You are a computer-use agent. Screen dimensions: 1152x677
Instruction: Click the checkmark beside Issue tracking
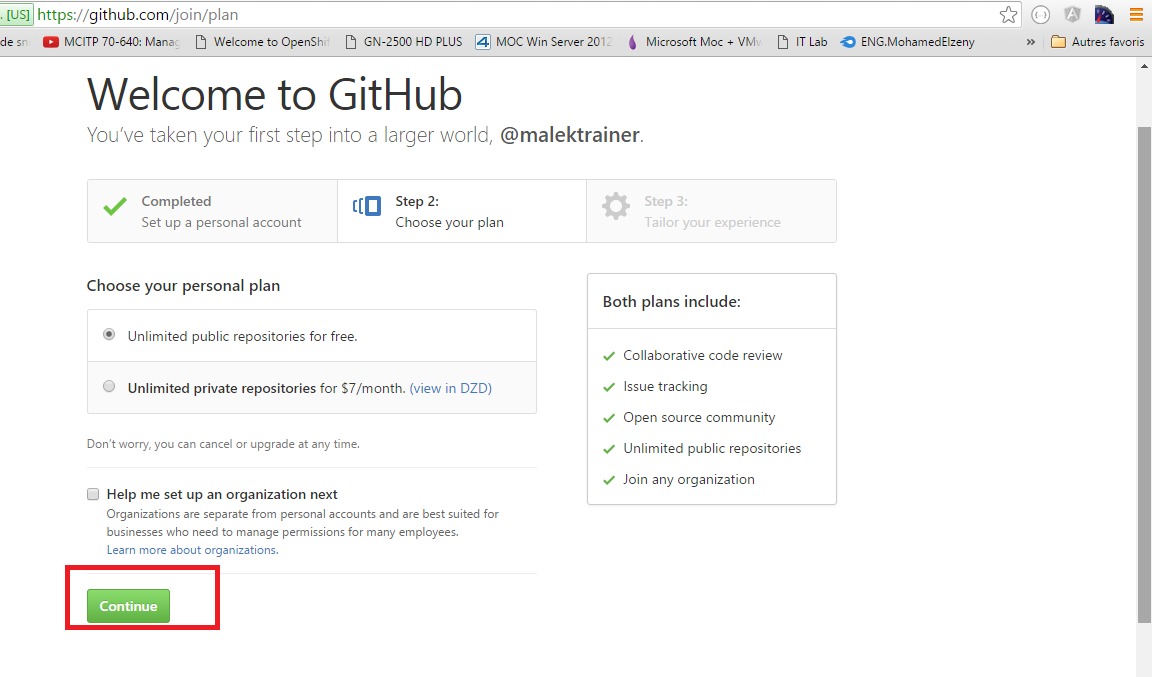608,387
